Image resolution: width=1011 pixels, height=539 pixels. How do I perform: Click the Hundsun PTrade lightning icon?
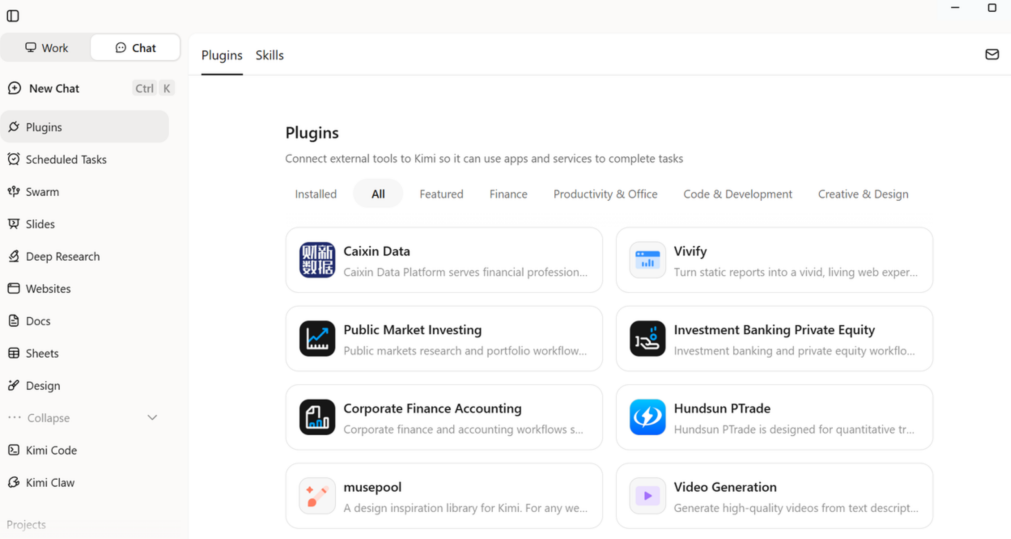click(x=647, y=417)
